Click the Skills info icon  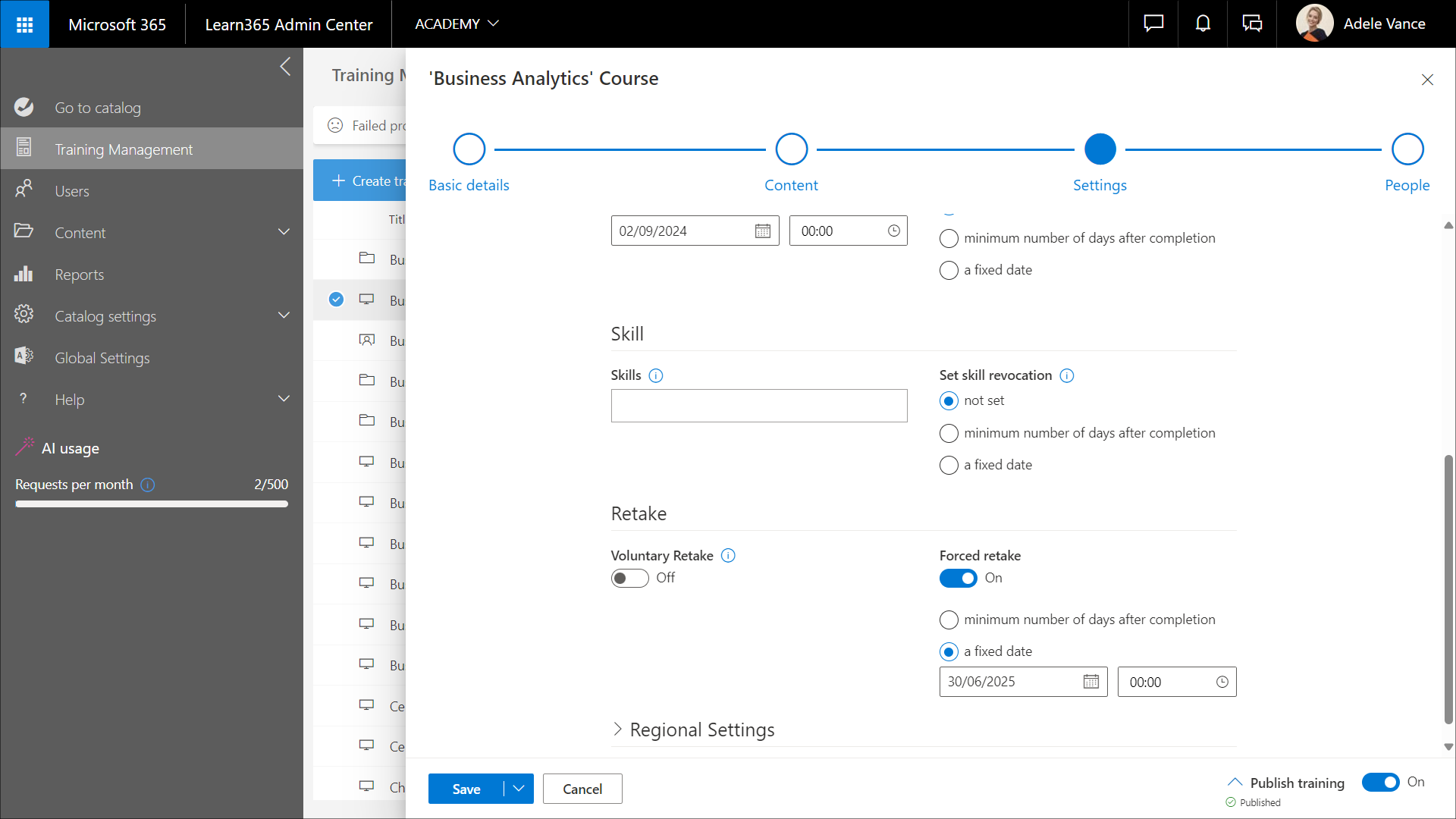[656, 375]
